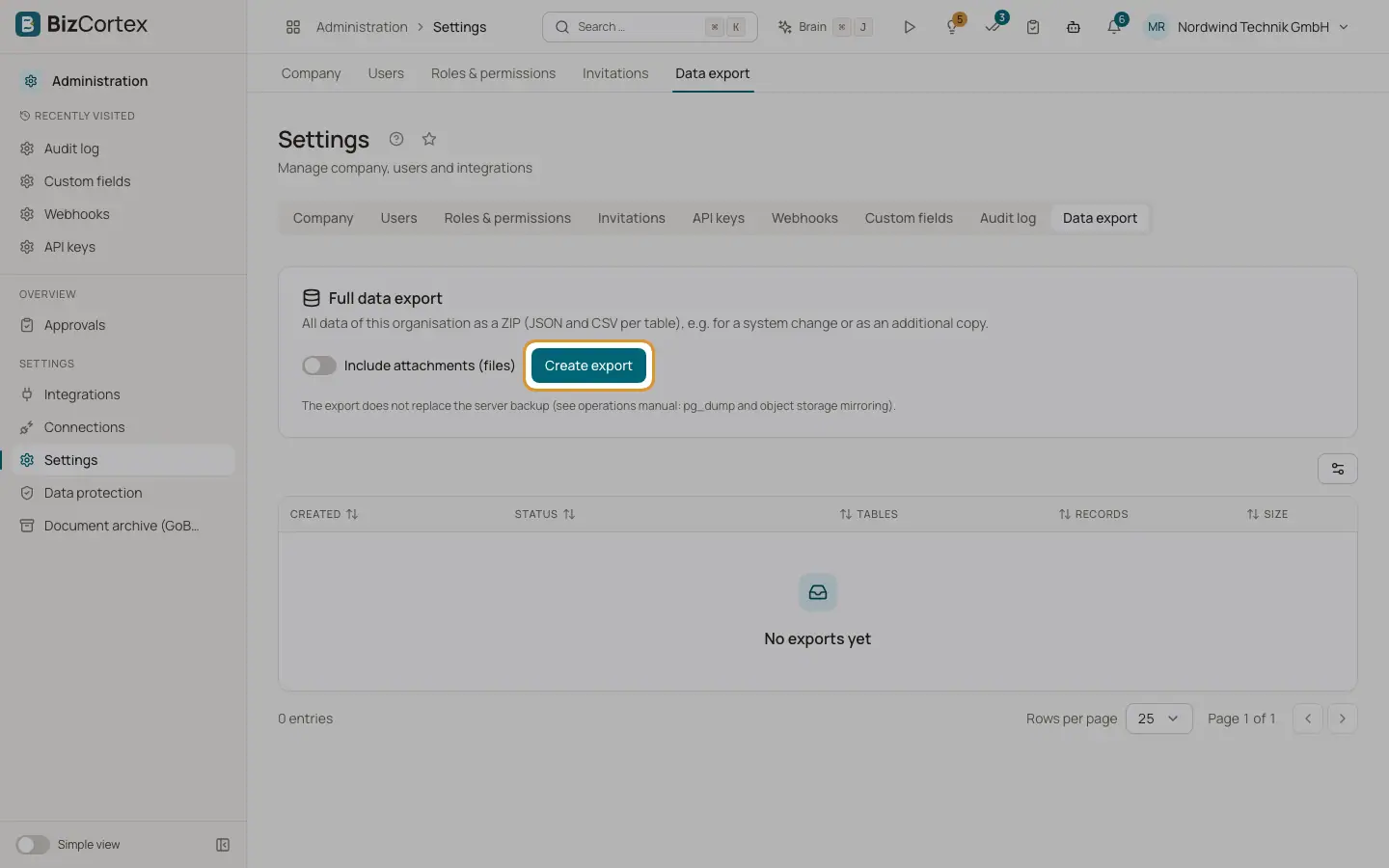Open the notifications bell with badge 6
Screen dimensions: 1389x868
(x=1114, y=27)
